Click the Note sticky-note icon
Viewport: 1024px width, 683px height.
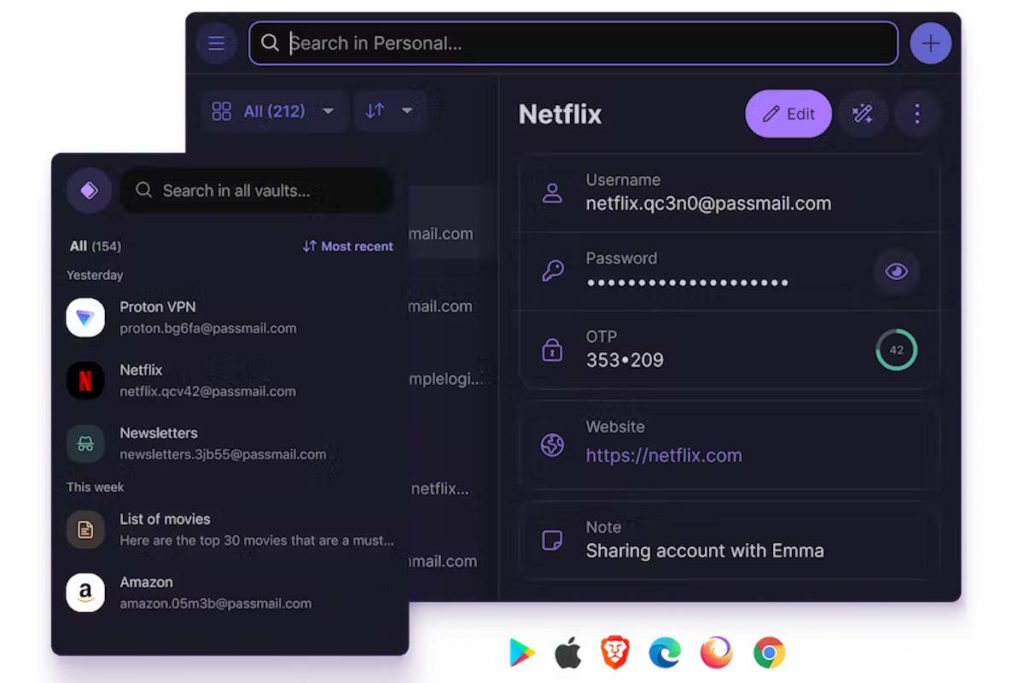point(552,540)
